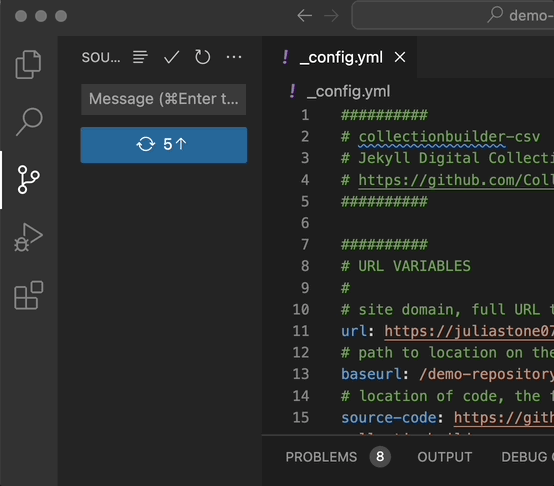
Task: Switch to the DEBUG console panel tab
Action: (x=527, y=457)
